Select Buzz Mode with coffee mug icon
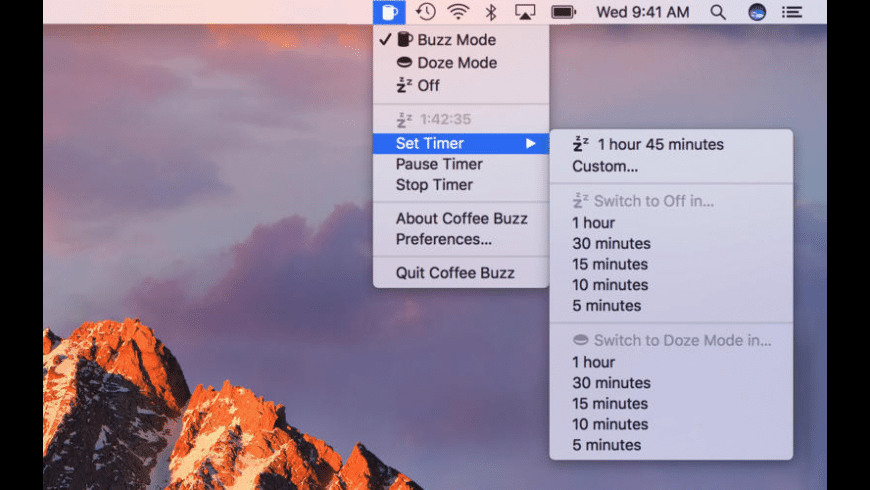 click(461, 39)
